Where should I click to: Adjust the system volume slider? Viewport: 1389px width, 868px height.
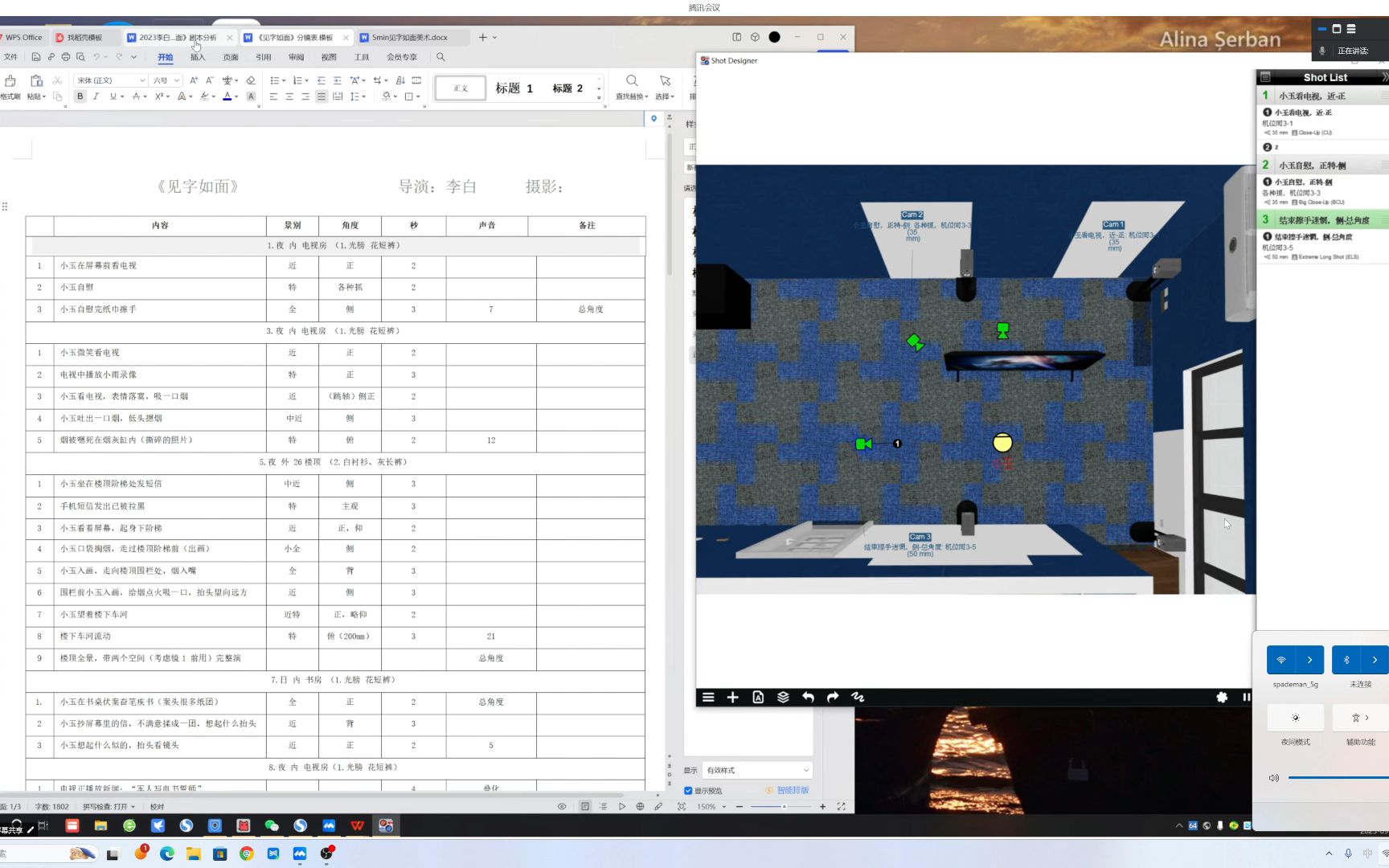tap(1338, 778)
